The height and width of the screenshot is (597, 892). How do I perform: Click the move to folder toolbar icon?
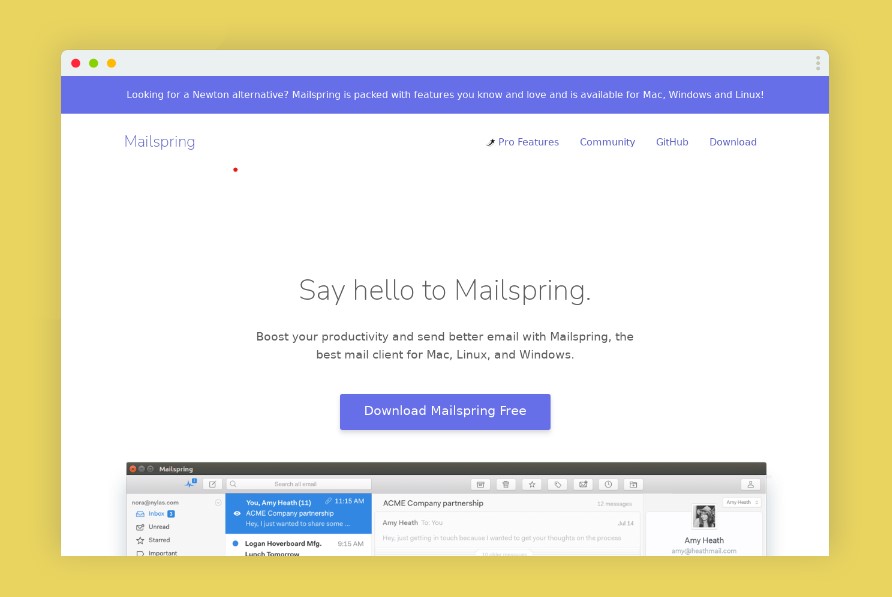[x=633, y=484]
